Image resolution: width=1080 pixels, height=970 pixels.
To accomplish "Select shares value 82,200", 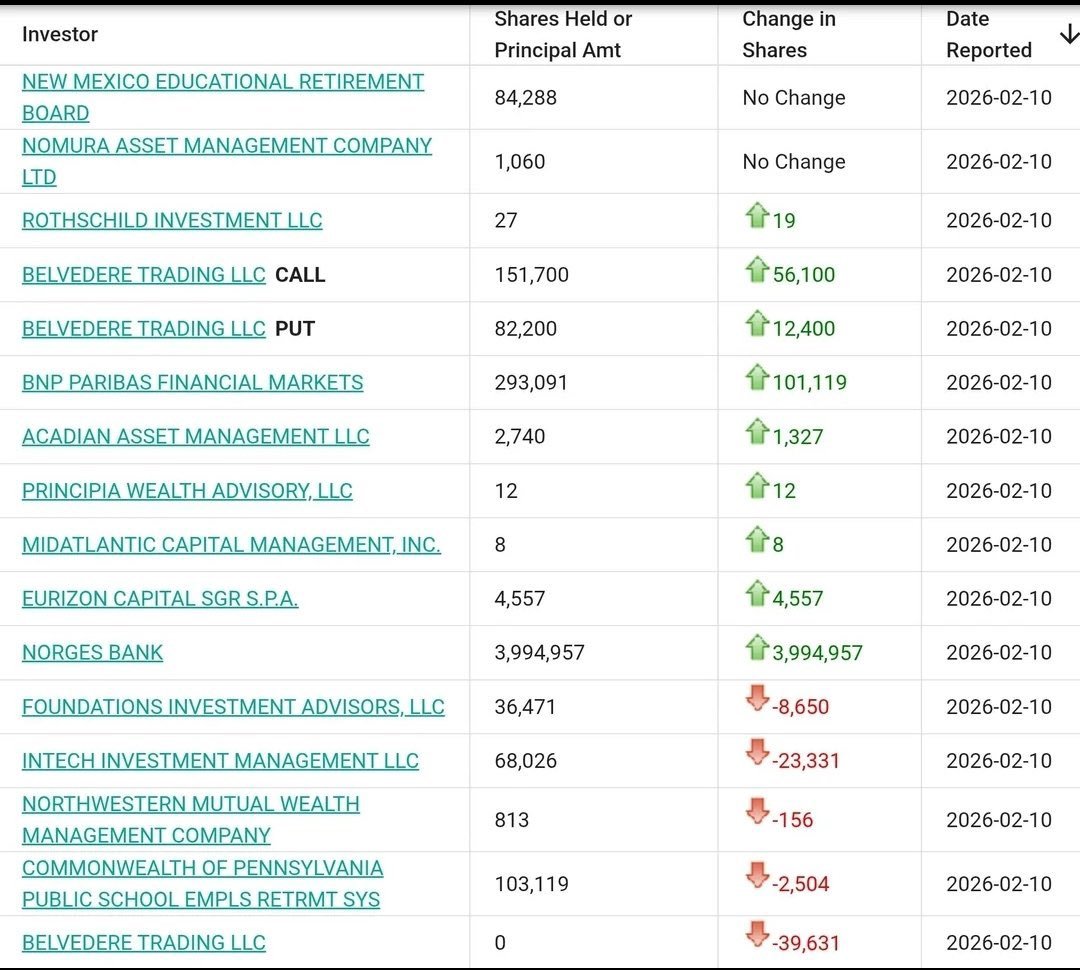I will (x=526, y=329).
